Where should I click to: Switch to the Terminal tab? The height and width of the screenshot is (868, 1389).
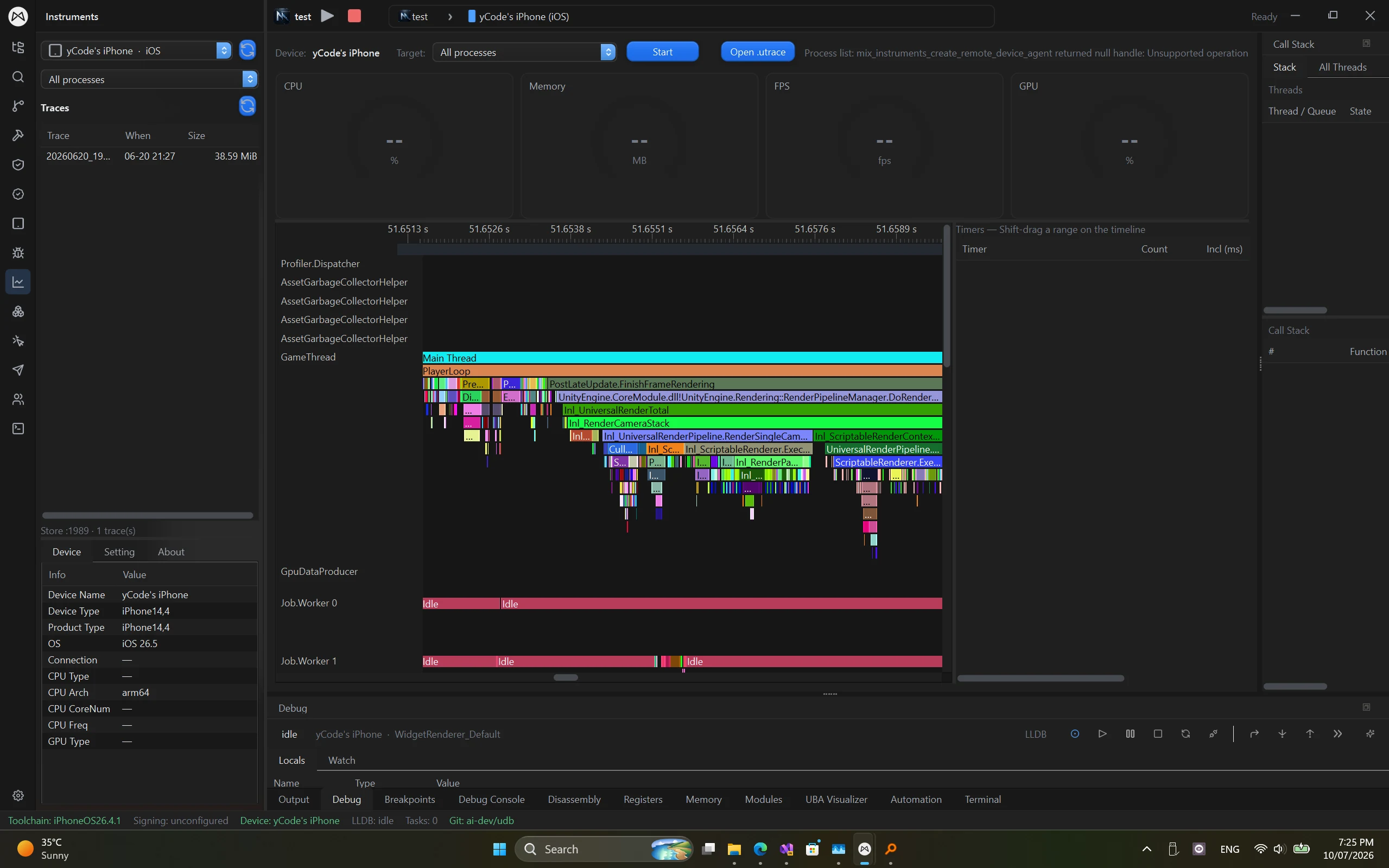pos(982,799)
